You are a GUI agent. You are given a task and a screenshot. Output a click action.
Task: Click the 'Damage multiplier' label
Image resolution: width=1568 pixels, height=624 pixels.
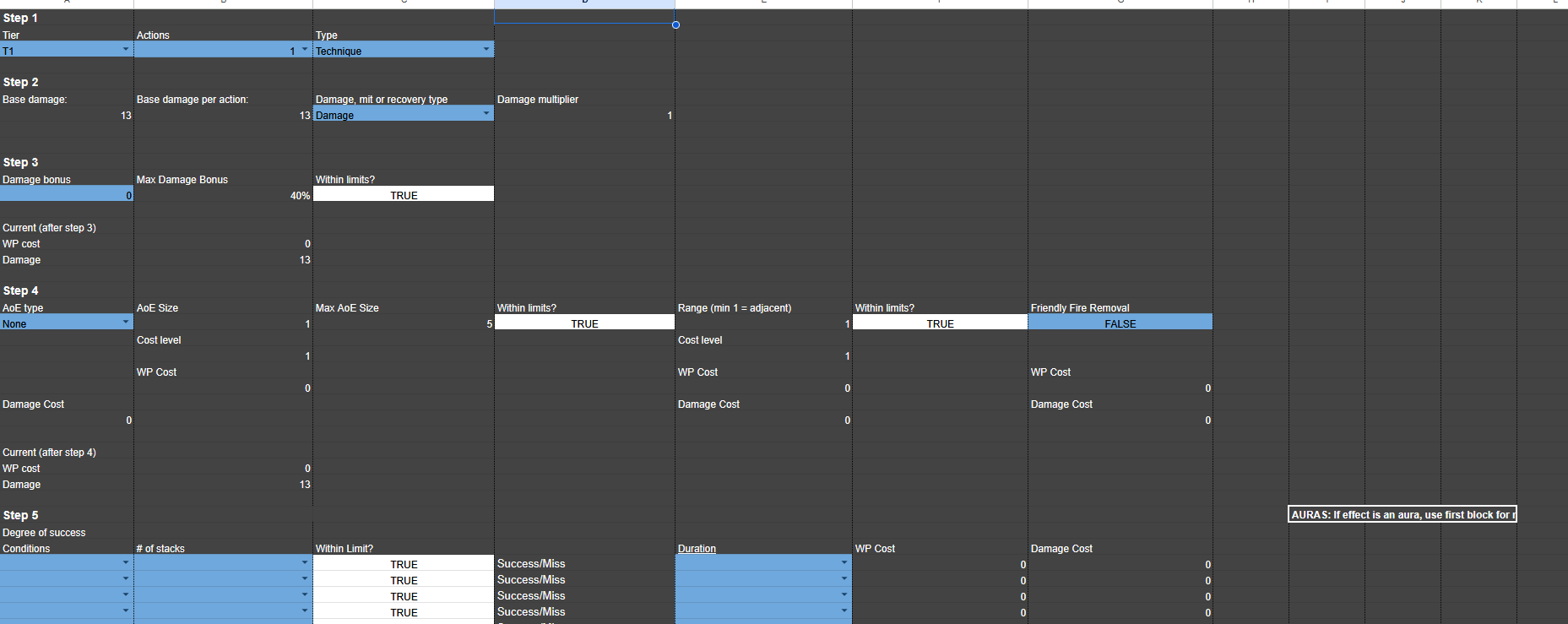pos(538,99)
